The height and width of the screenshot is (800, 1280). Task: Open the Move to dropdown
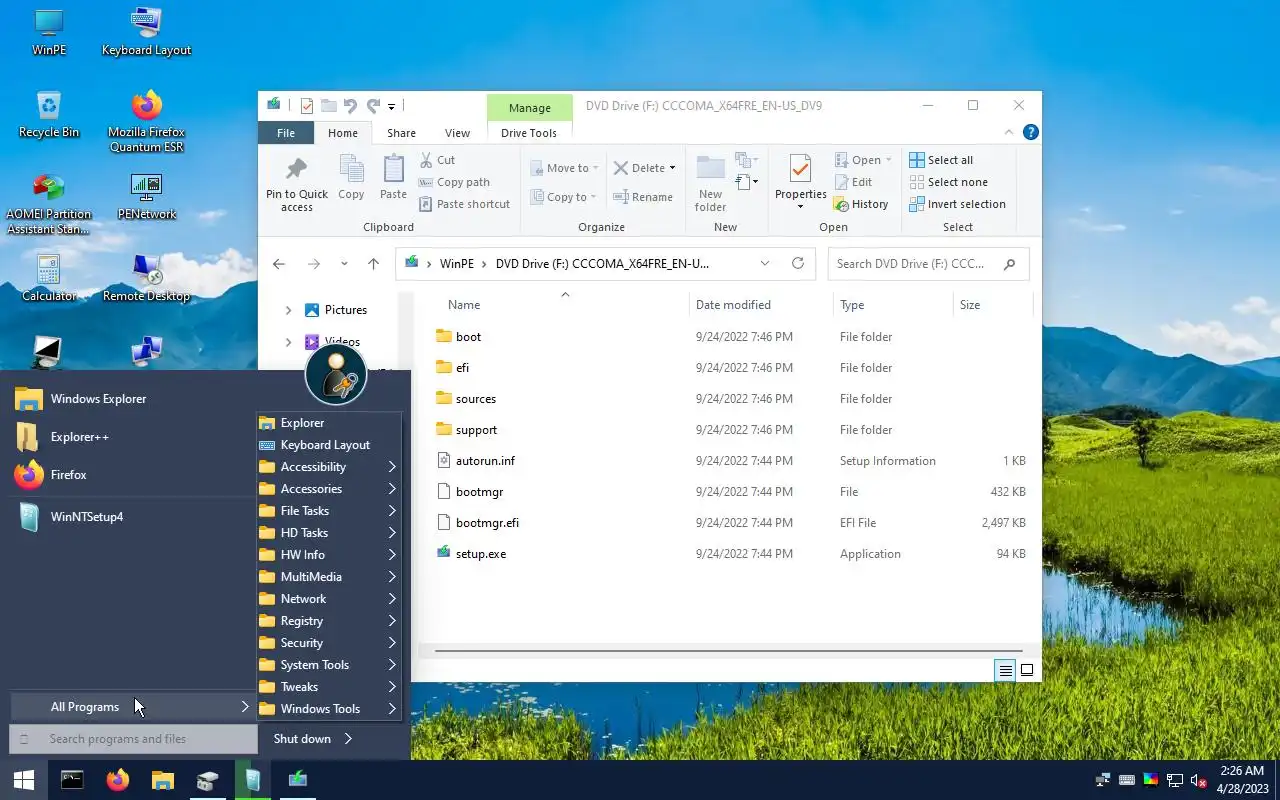(x=565, y=168)
